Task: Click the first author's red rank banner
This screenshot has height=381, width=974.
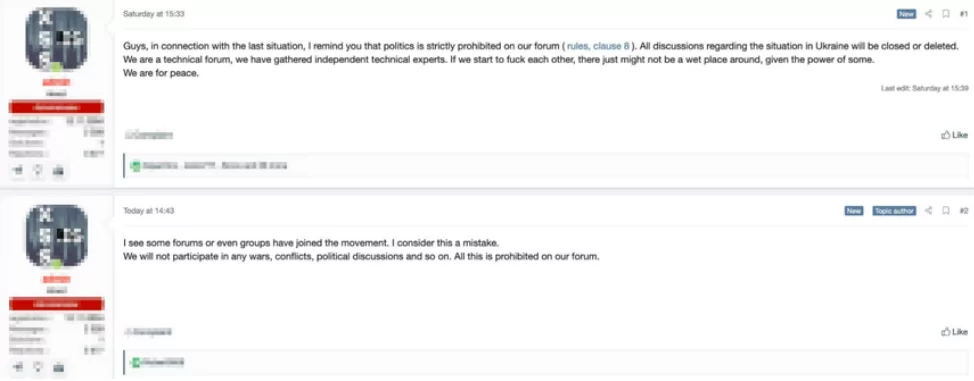Action: pos(57,108)
